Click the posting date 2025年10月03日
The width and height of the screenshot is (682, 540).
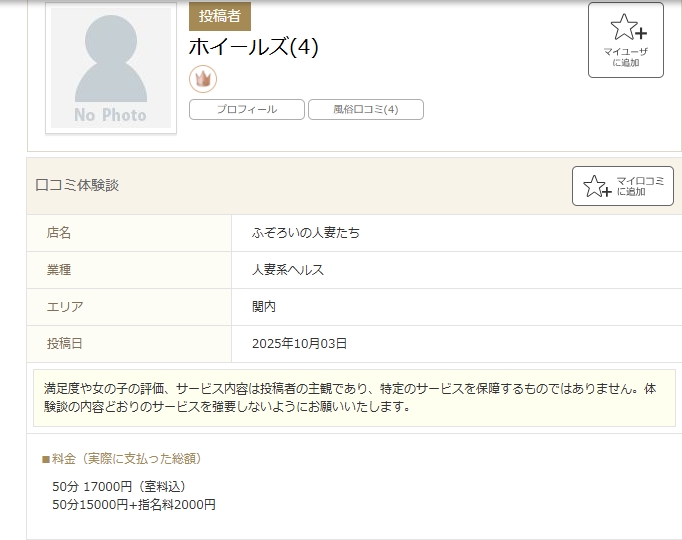pos(300,344)
